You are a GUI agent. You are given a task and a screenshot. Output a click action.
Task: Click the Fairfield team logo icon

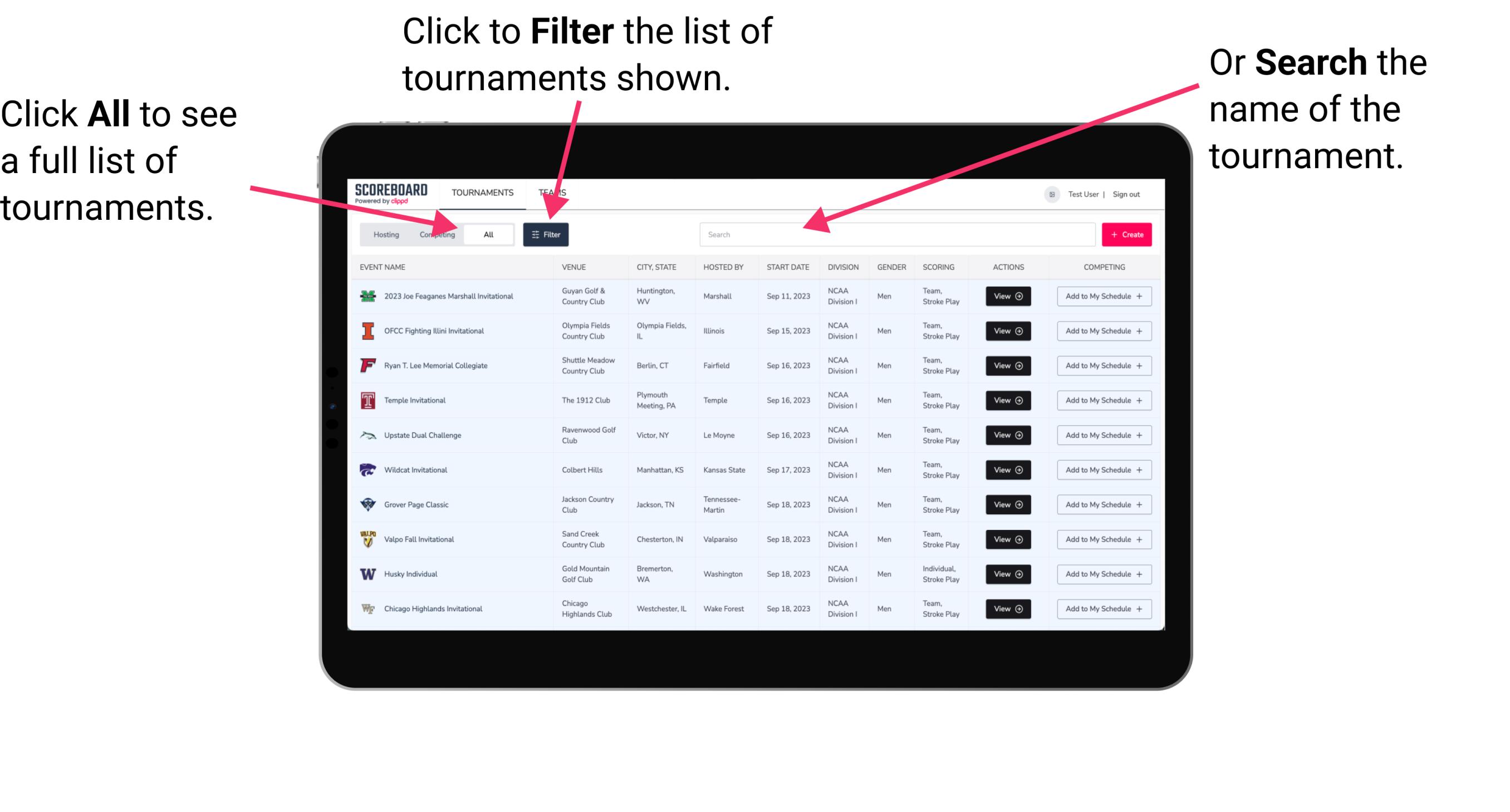click(367, 365)
